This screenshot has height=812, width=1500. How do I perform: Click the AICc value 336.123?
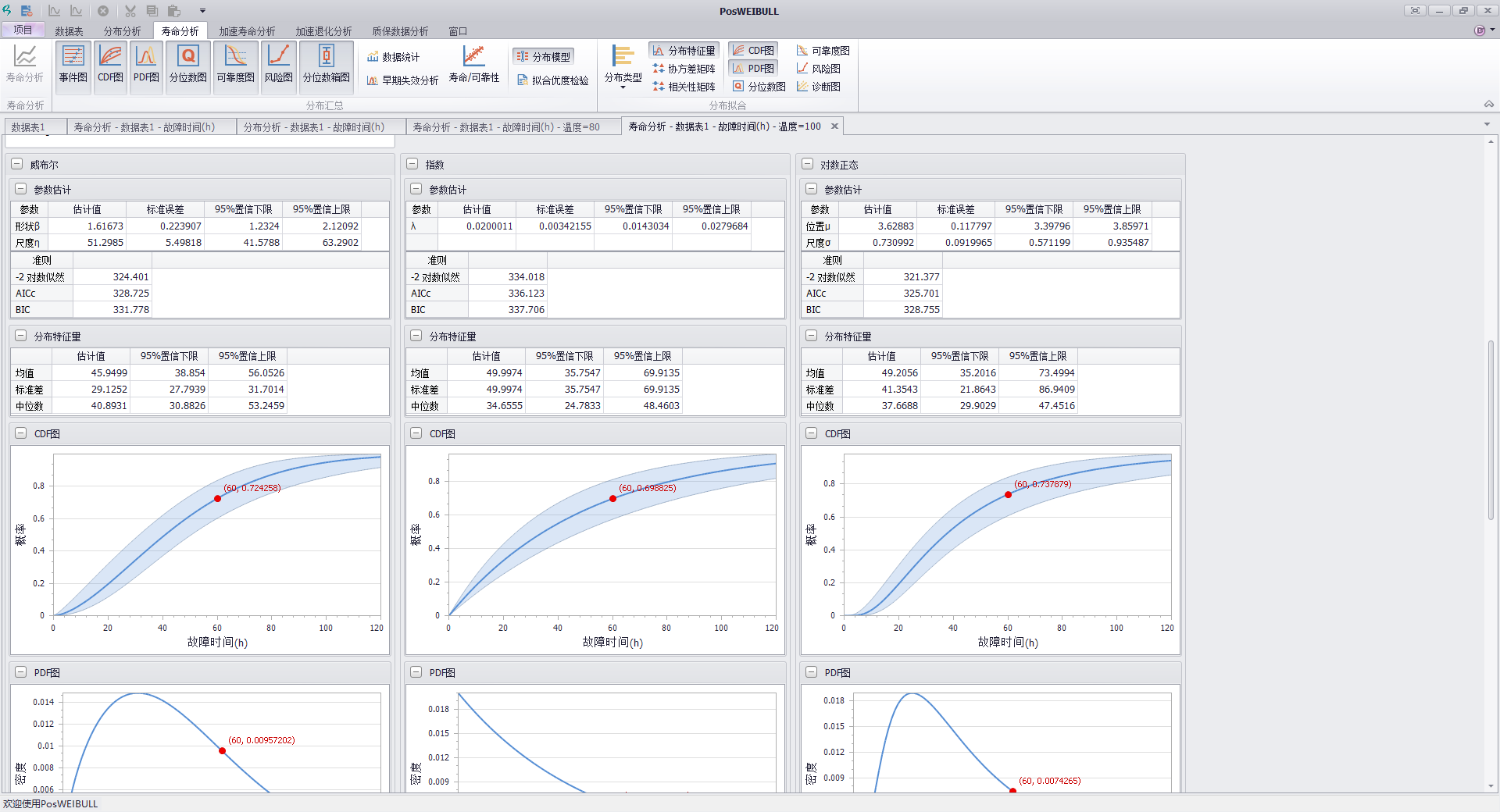coord(526,293)
